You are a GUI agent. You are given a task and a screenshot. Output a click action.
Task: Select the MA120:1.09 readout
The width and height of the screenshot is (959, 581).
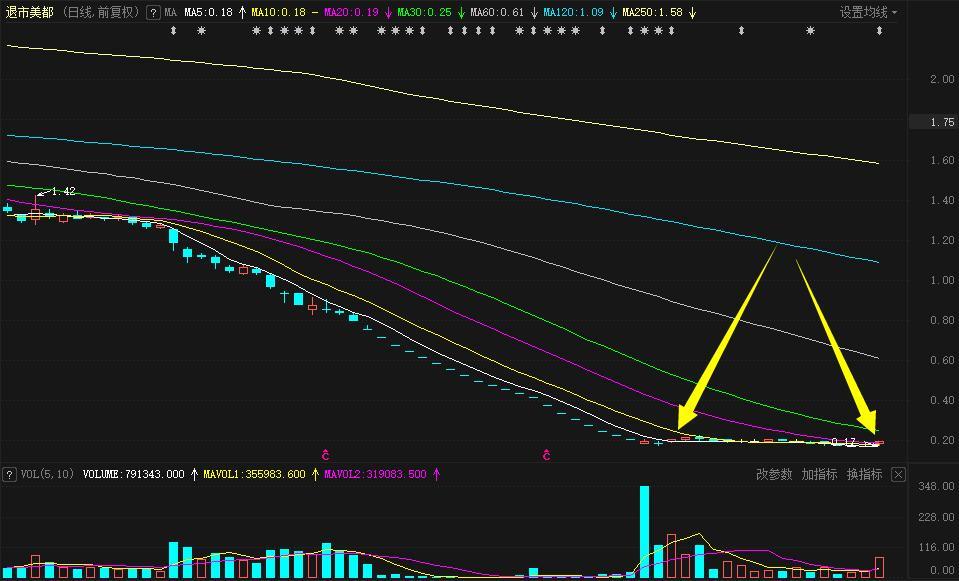click(x=573, y=12)
